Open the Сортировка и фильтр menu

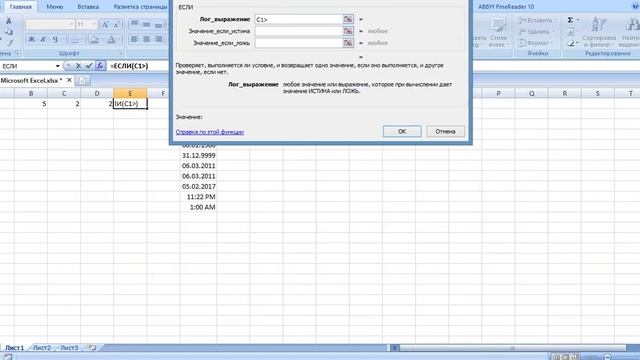click(599, 32)
